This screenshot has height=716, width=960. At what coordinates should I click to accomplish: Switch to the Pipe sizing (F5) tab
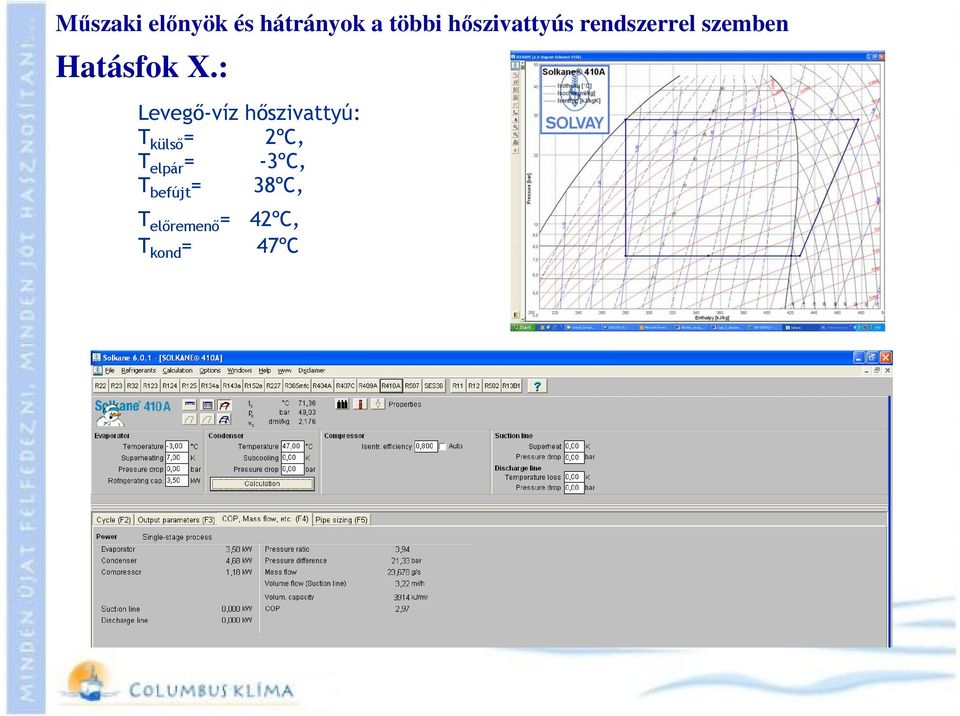pyautogui.click(x=341, y=519)
